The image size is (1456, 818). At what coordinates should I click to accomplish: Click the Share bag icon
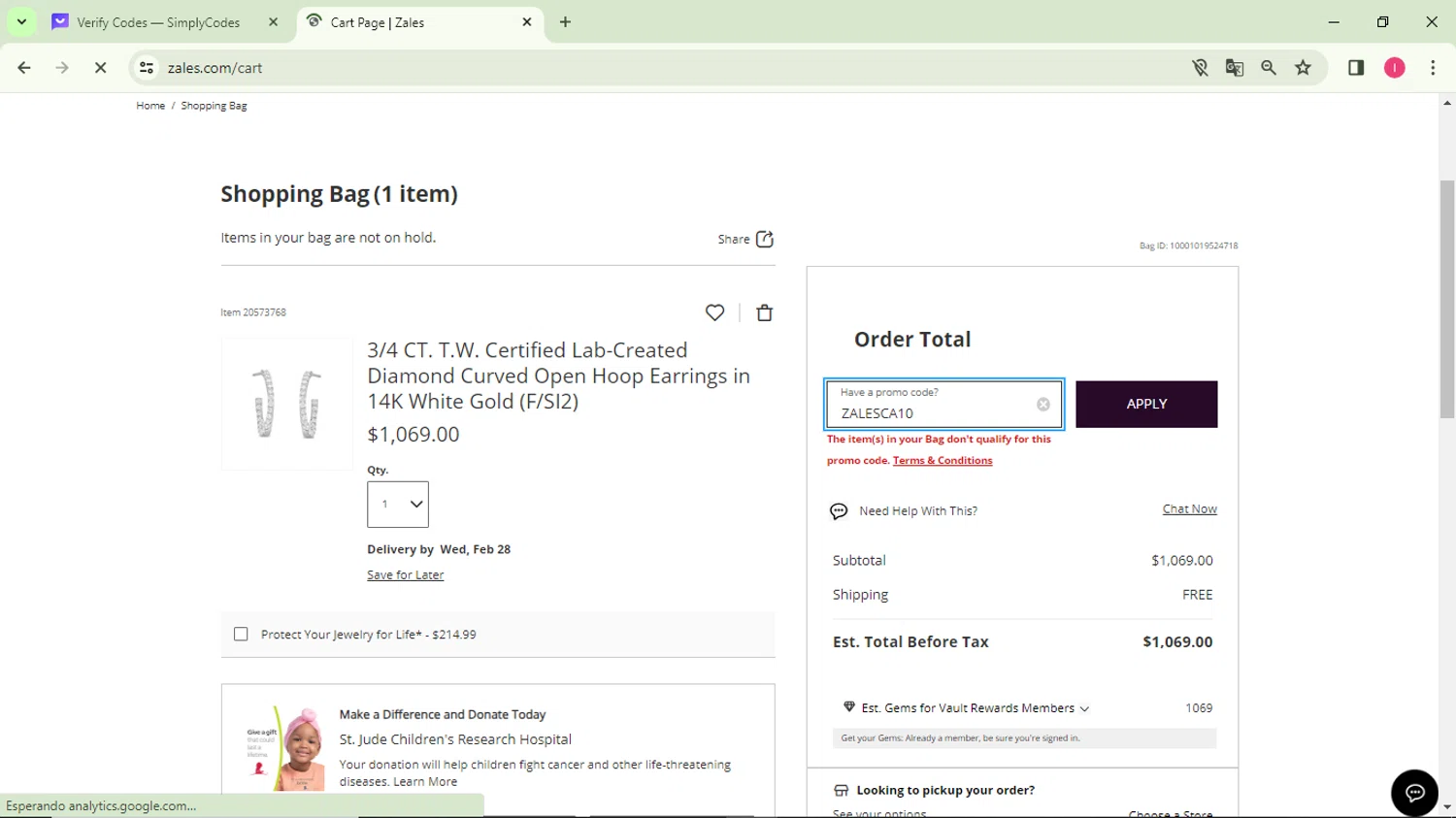(x=765, y=239)
